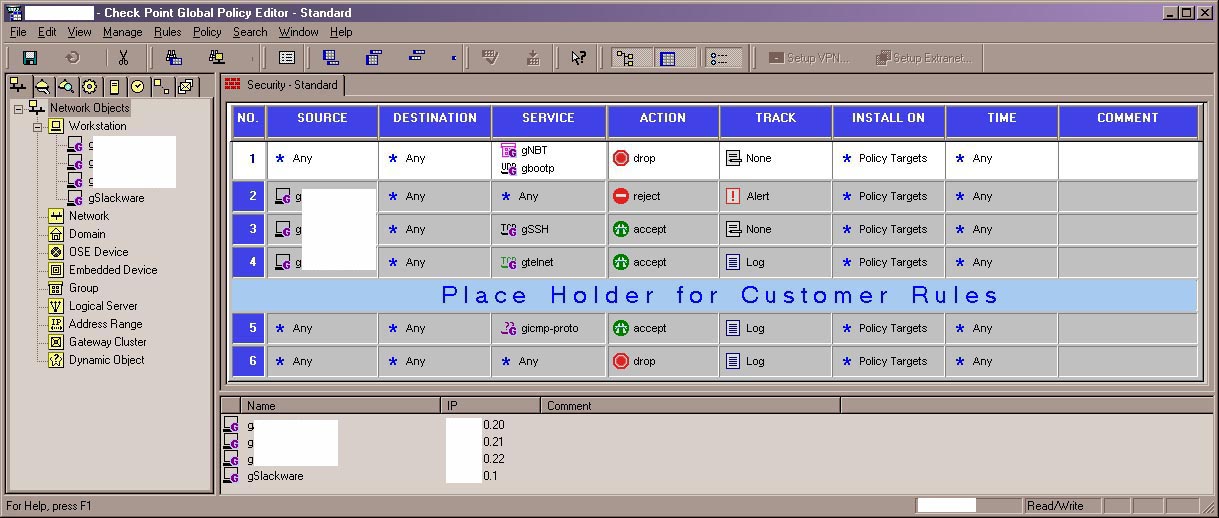Click the gNBT service in rule 1

[x=534, y=150]
